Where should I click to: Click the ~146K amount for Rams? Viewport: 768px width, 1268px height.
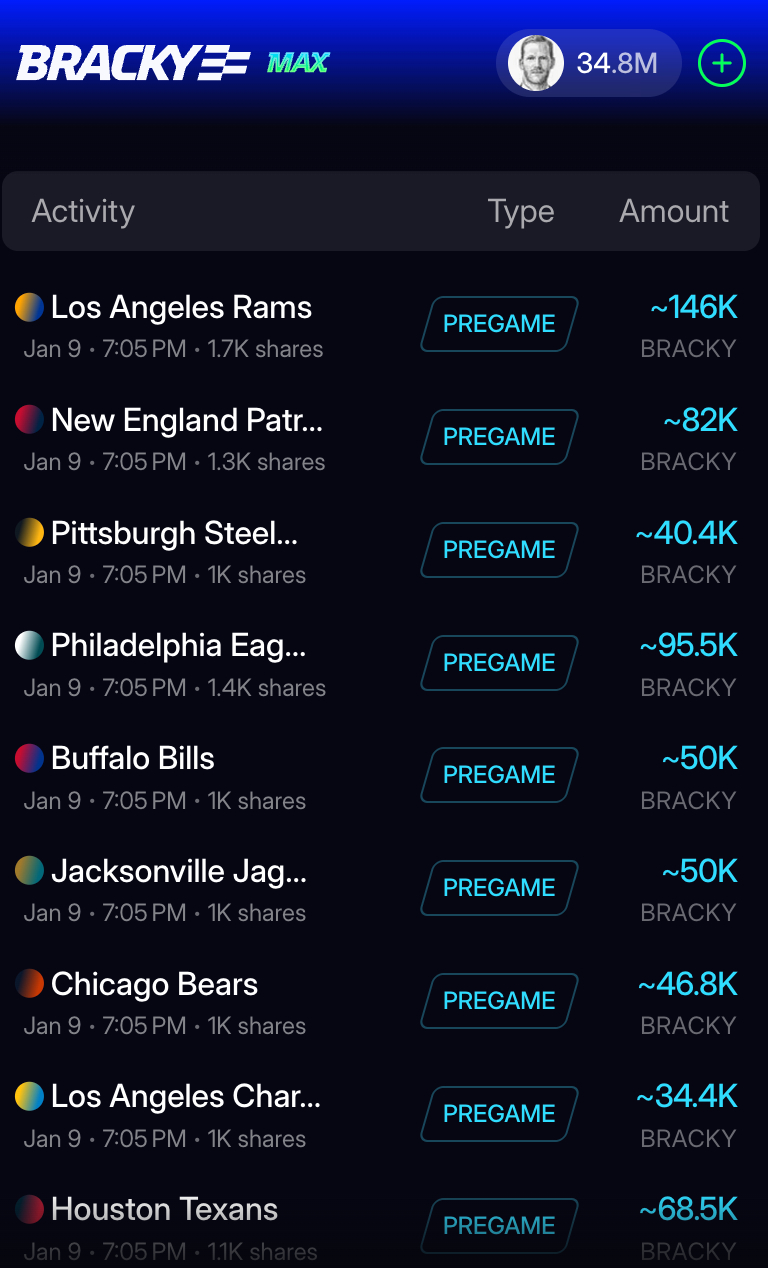693,308
